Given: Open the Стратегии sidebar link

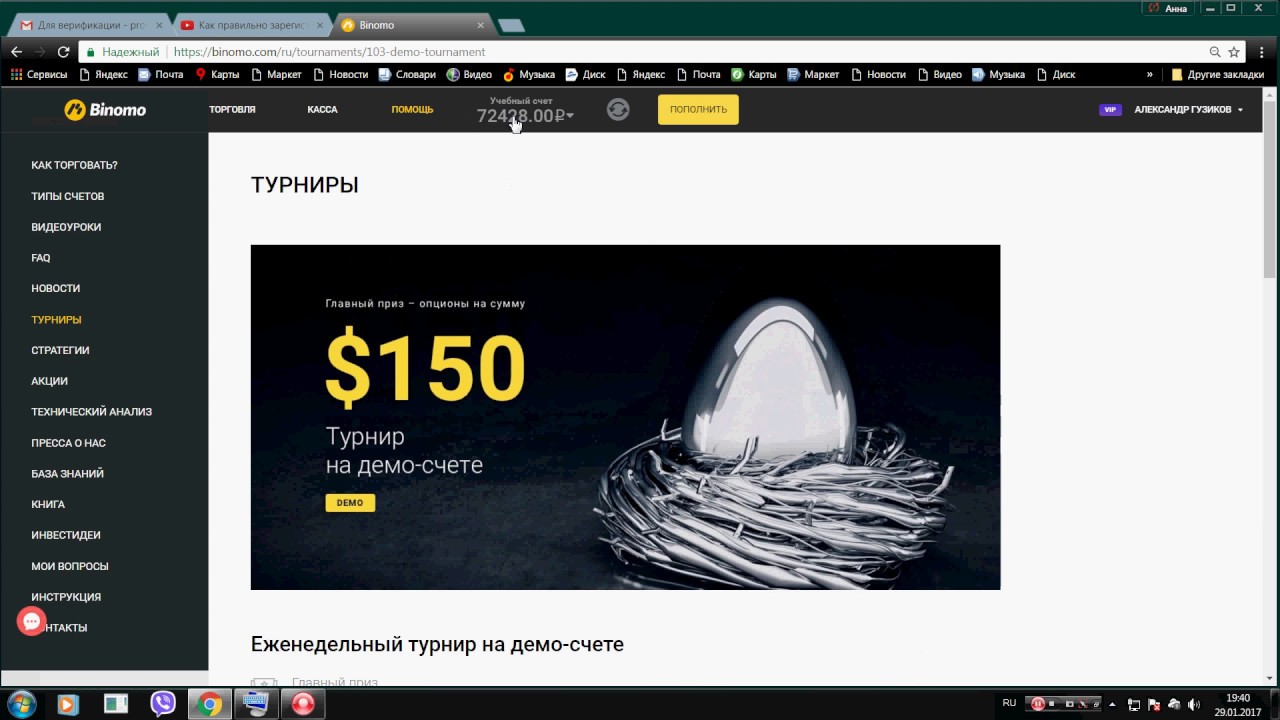Looking at the screenshot, I should (x=60, y=350).
